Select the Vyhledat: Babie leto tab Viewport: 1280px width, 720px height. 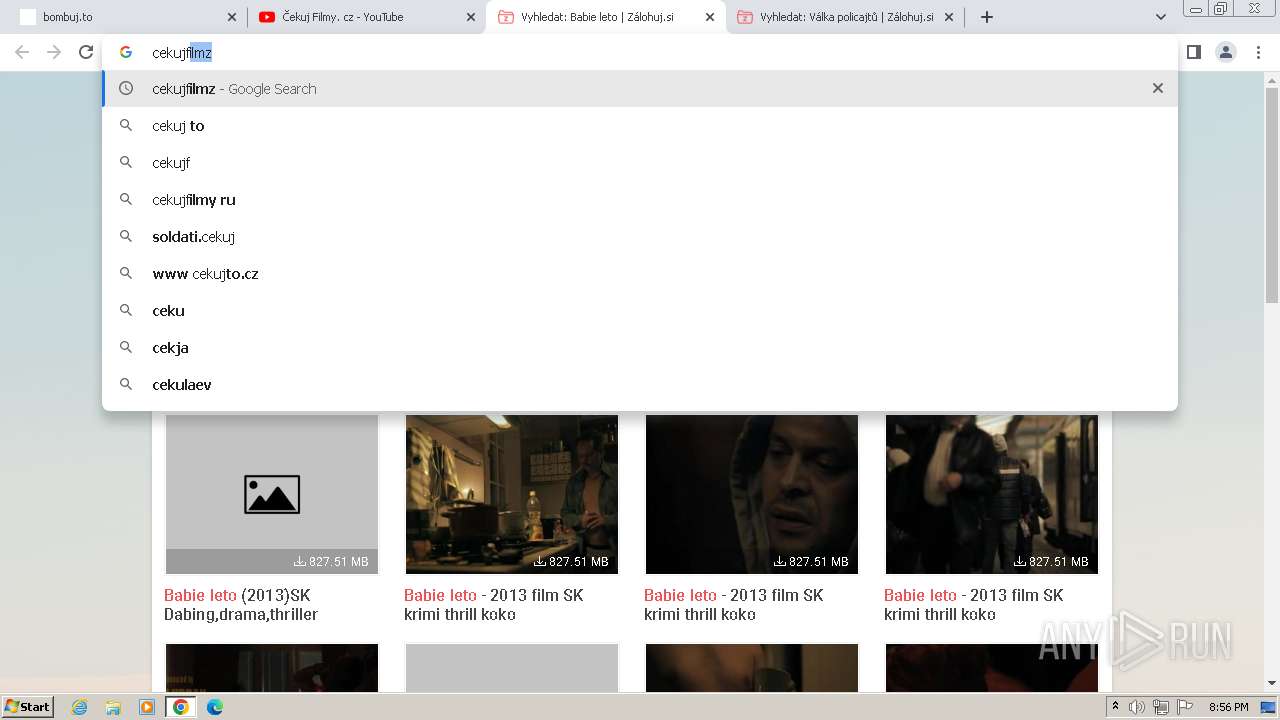605,17
